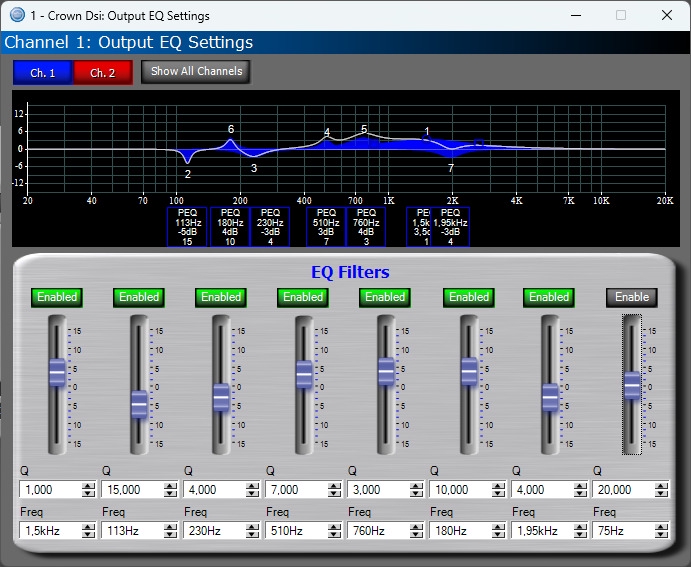The width and height of the screenshot is (691, 567).
Task: Click the spinner arrows of Freq 1,95kHz
Action: pyautogui.click(x=580, y=530)
